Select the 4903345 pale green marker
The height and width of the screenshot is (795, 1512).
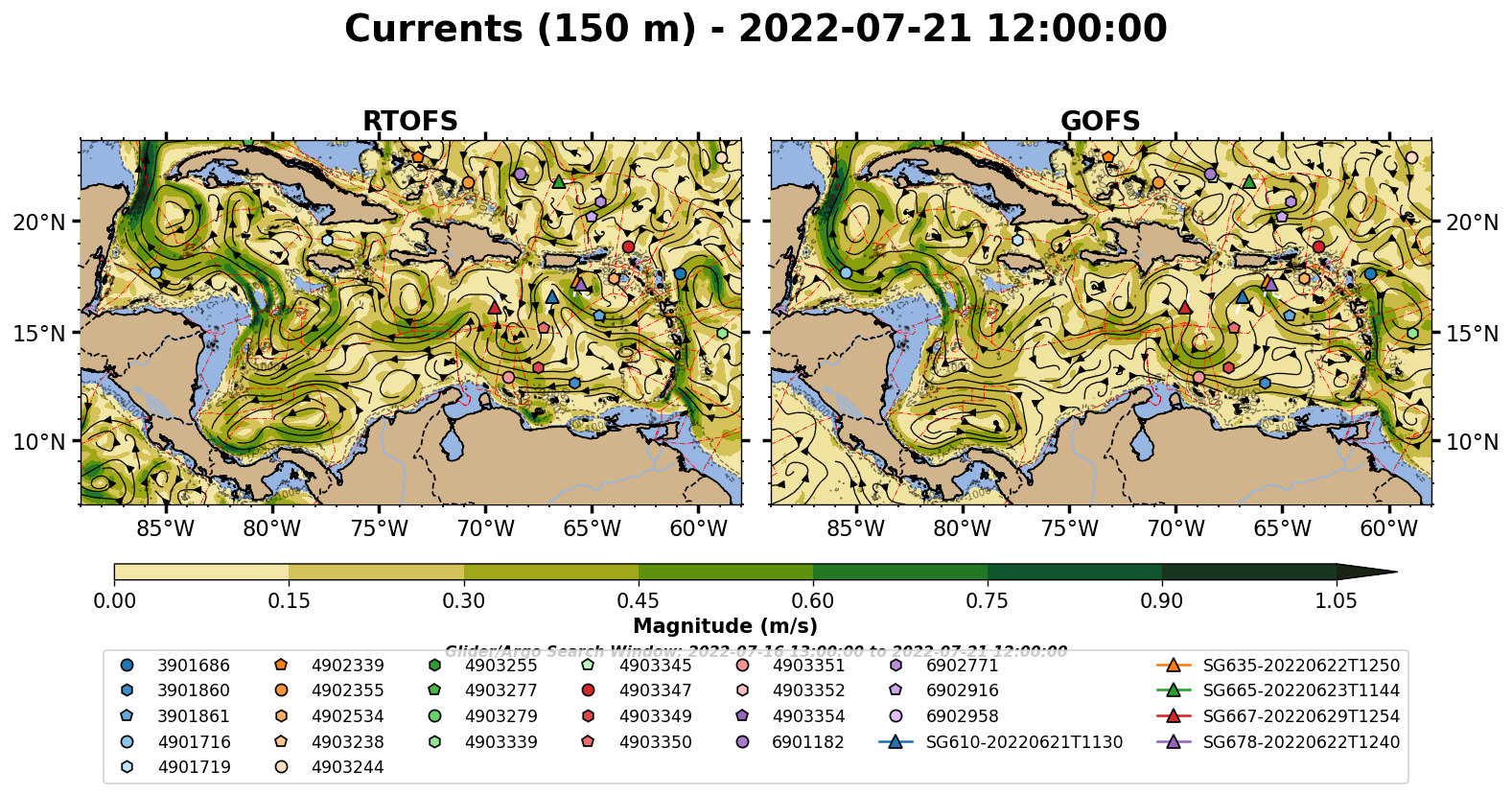click(588, 665)
